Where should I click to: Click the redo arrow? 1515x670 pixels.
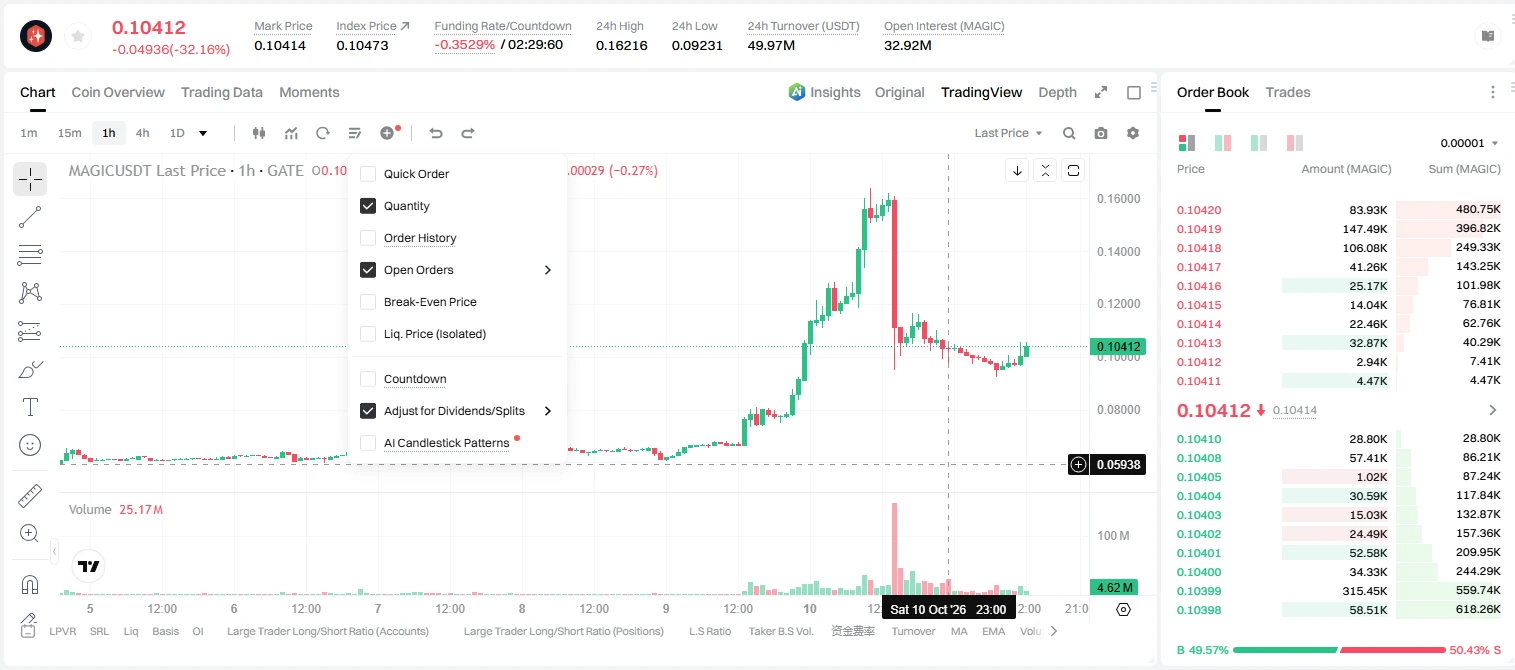[x=467, y=133]
